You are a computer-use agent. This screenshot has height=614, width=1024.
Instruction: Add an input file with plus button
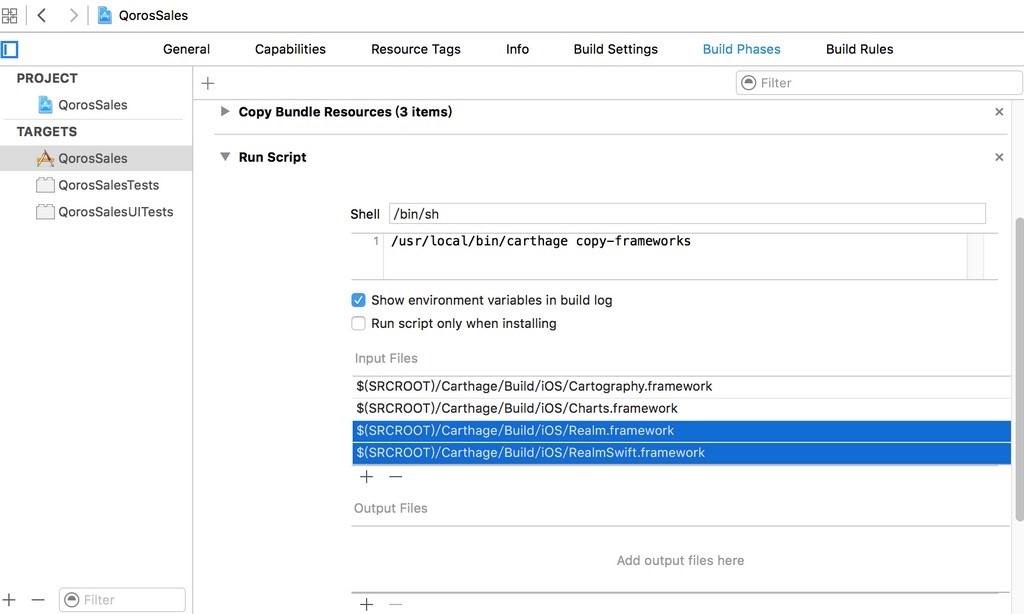(366, 477)
